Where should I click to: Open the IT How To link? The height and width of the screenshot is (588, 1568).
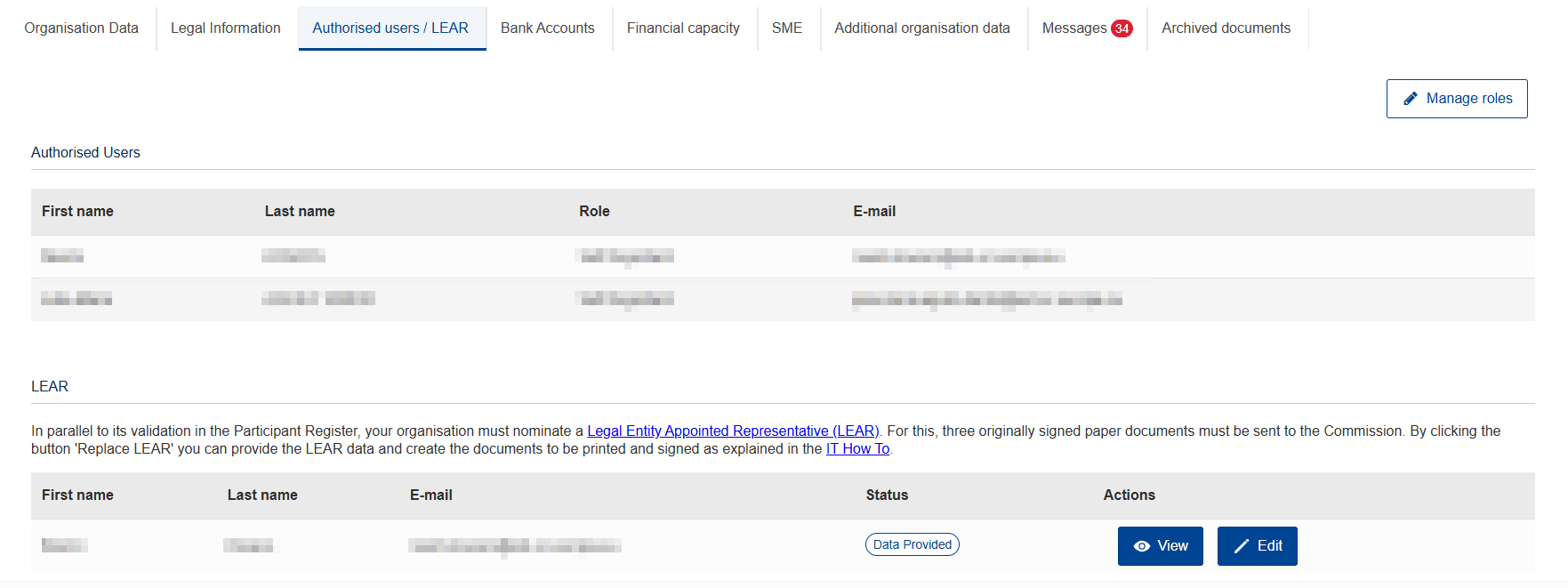coord(857,448)
